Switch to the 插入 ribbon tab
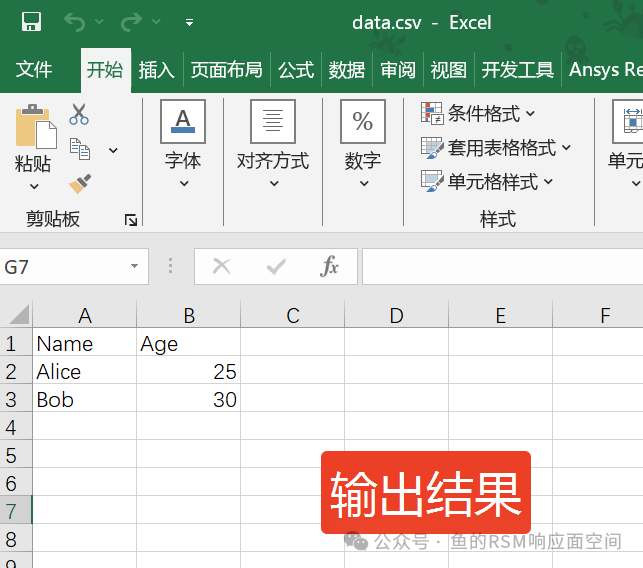 [157, 70]
